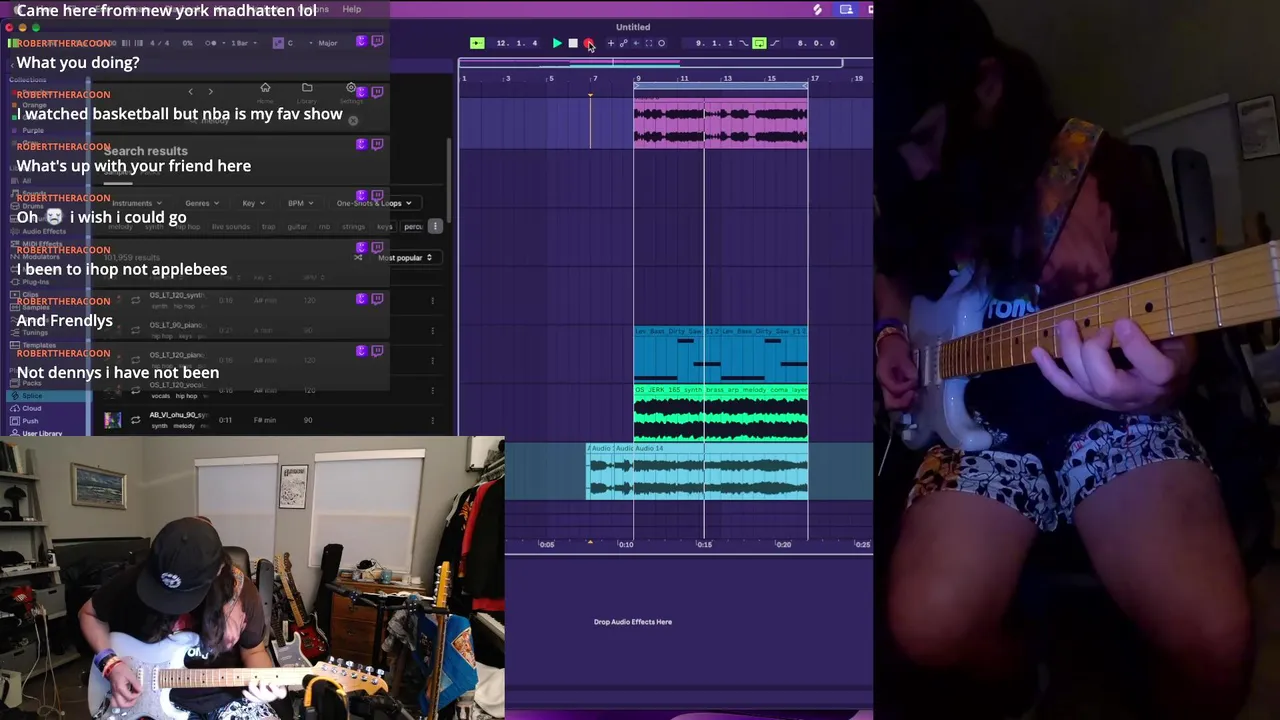Click the 4 / 4 time signature field
Viewport: 1280px width, 720px height.
click(x=159, y=43)
